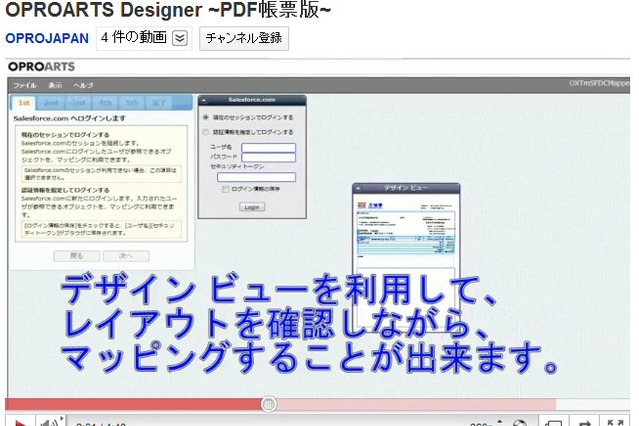Open the 360p quality selector
Image resolution: width=639 pixels, height=426 pixels.
[x=485, y=424]
